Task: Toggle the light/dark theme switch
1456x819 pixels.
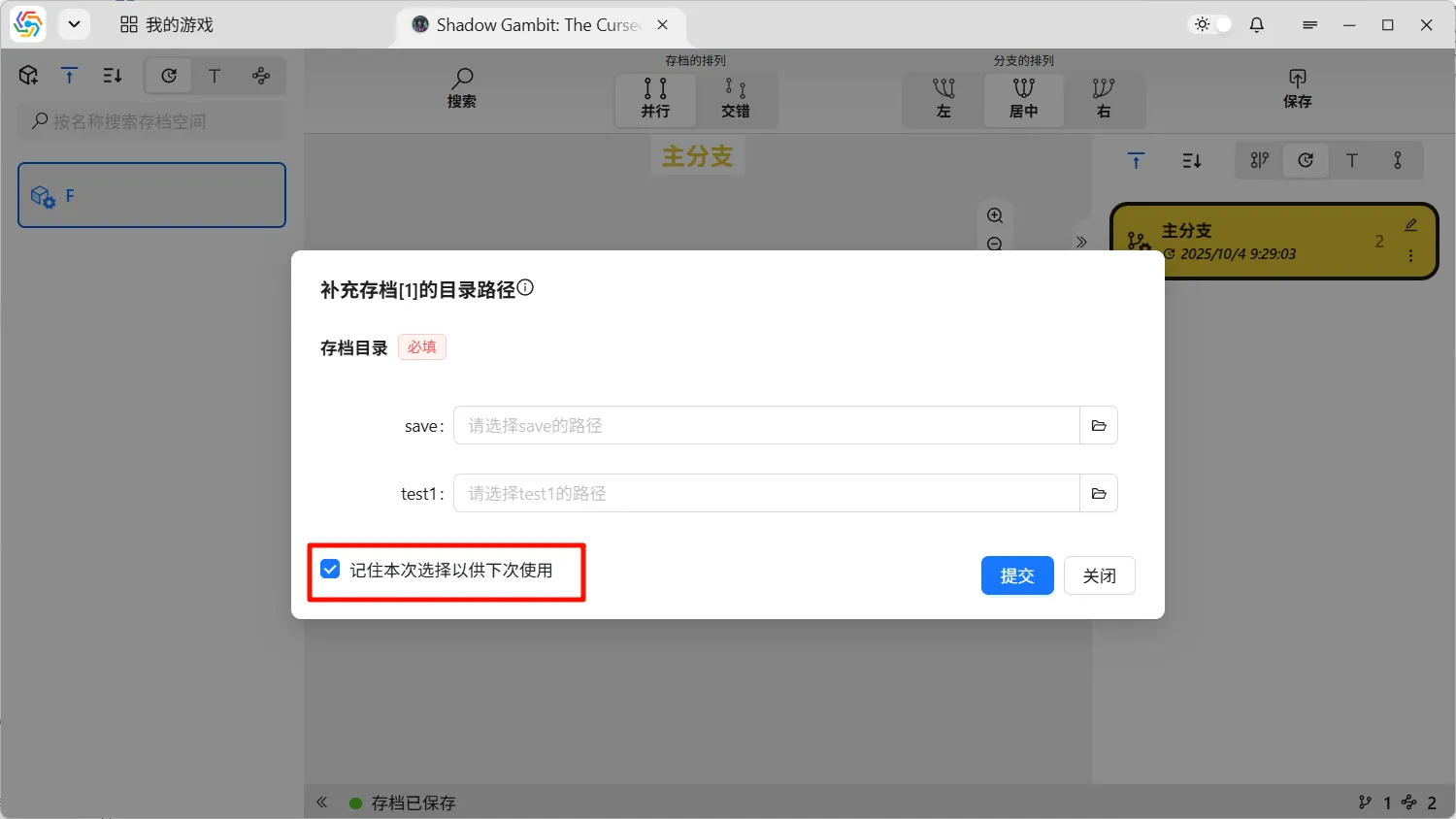Action: tap(1212, 25)
